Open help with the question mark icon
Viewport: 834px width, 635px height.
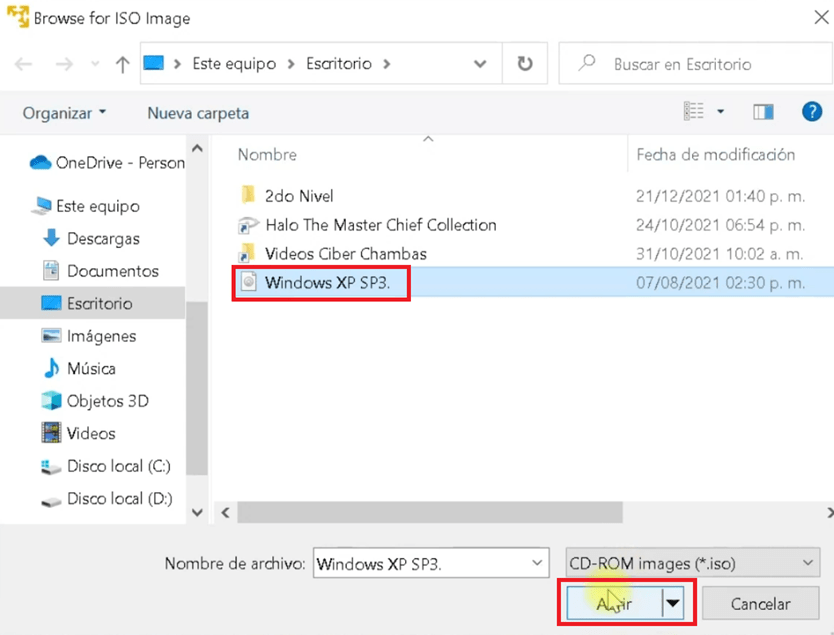812,112
